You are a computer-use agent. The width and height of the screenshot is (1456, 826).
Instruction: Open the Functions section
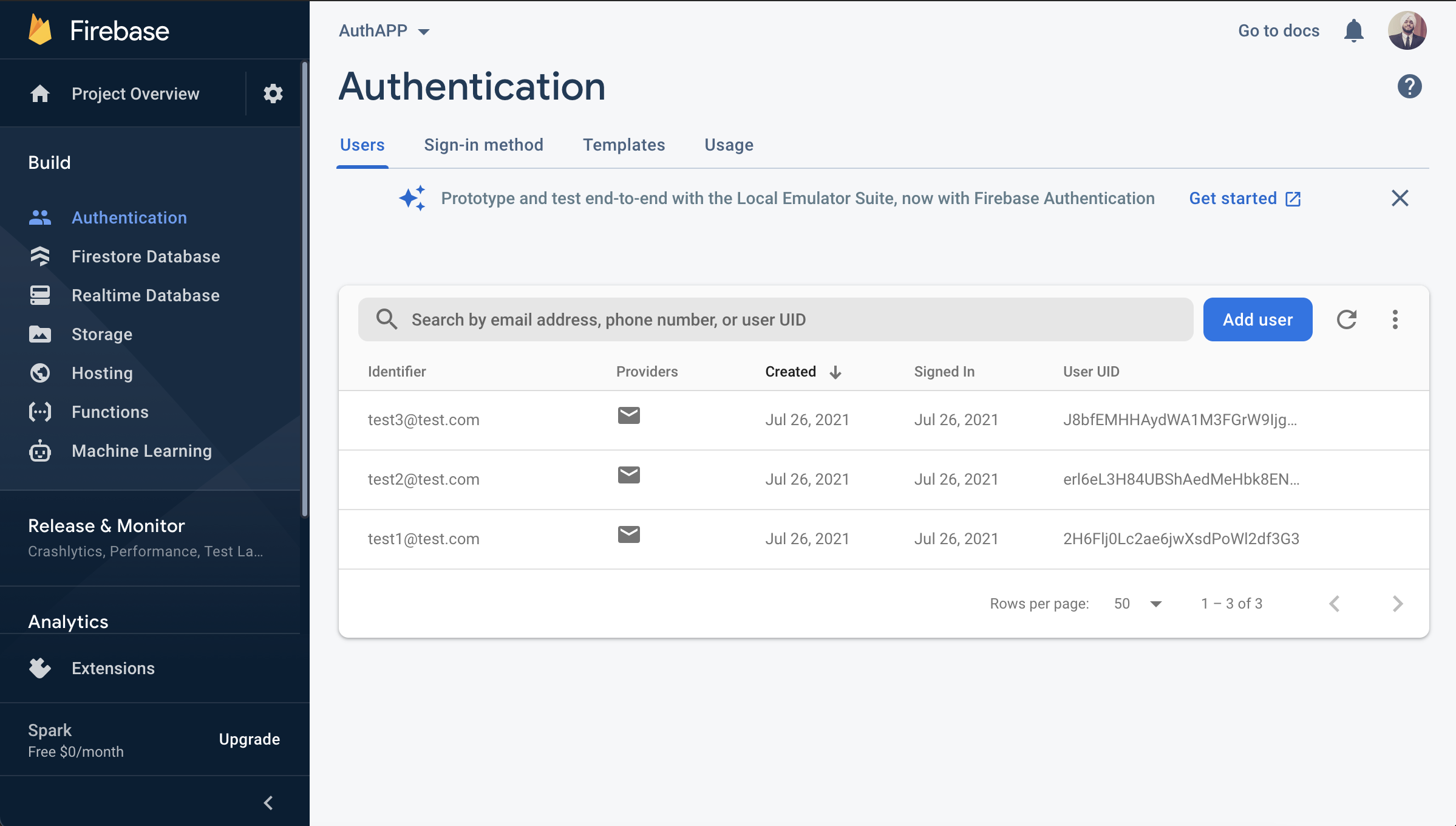(110, 412)
